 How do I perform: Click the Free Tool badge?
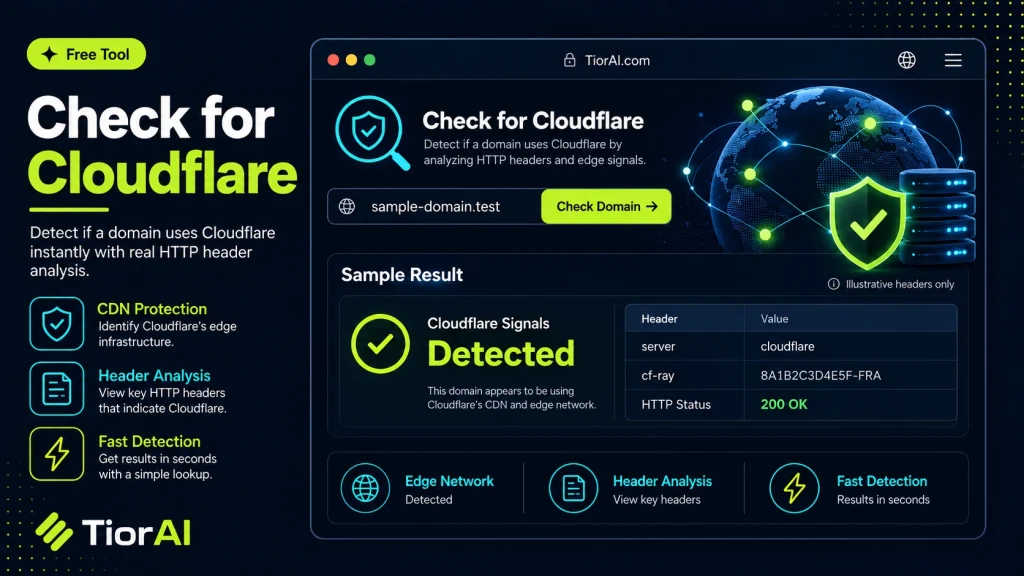(x=86, y=54)
